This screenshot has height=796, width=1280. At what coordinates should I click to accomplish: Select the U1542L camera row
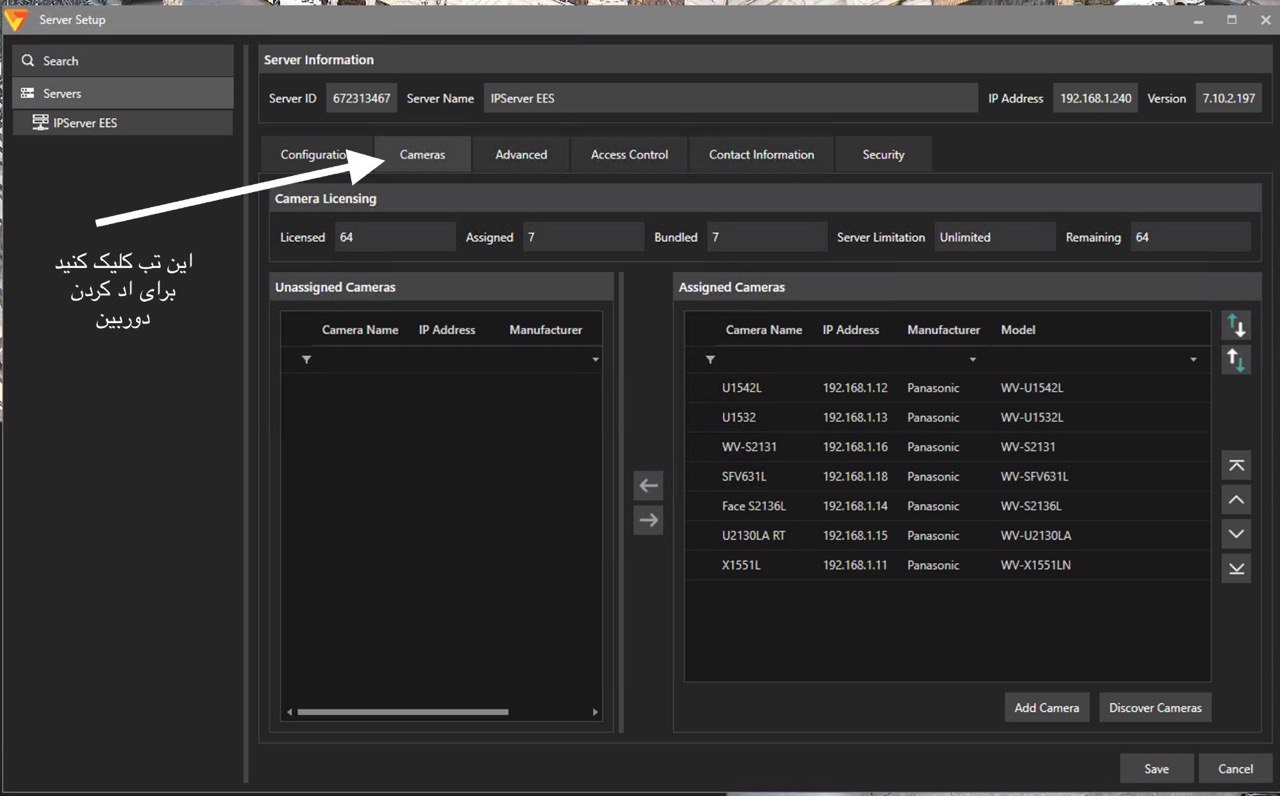(x=947, y=388)
